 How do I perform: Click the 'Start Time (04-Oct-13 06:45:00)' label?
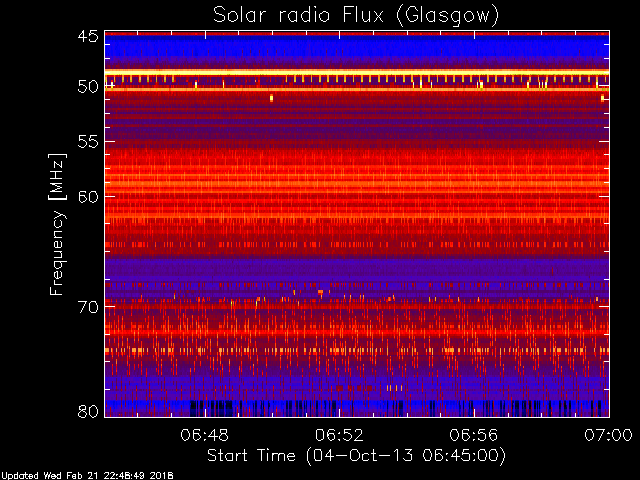356,456
